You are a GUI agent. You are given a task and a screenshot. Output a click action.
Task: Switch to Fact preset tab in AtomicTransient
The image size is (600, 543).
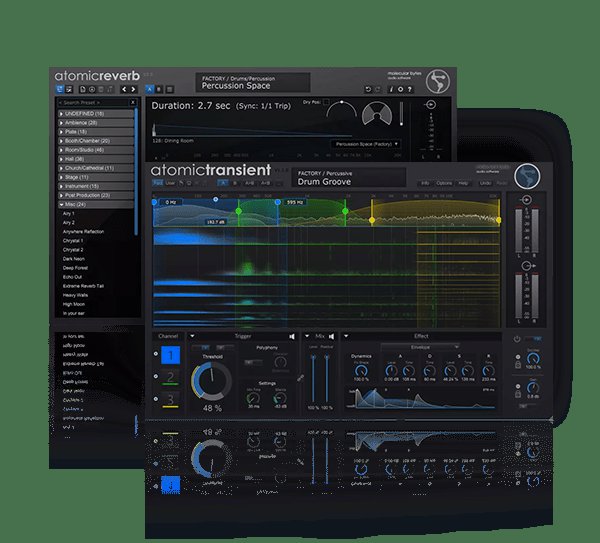(x=157, y=183)
